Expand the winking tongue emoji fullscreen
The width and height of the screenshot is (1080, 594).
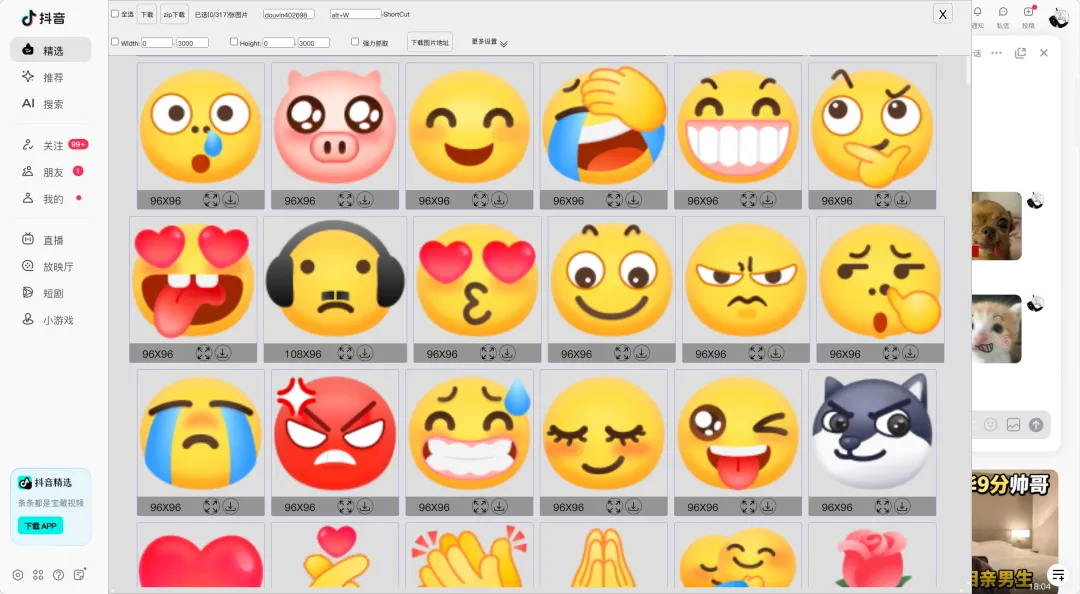click(x=748, y=506)
